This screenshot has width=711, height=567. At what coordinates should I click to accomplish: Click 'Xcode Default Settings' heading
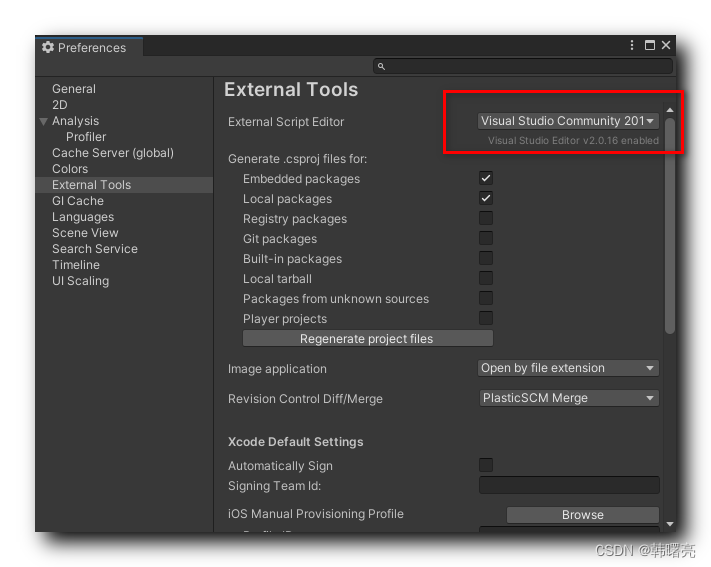coord(296,442)
